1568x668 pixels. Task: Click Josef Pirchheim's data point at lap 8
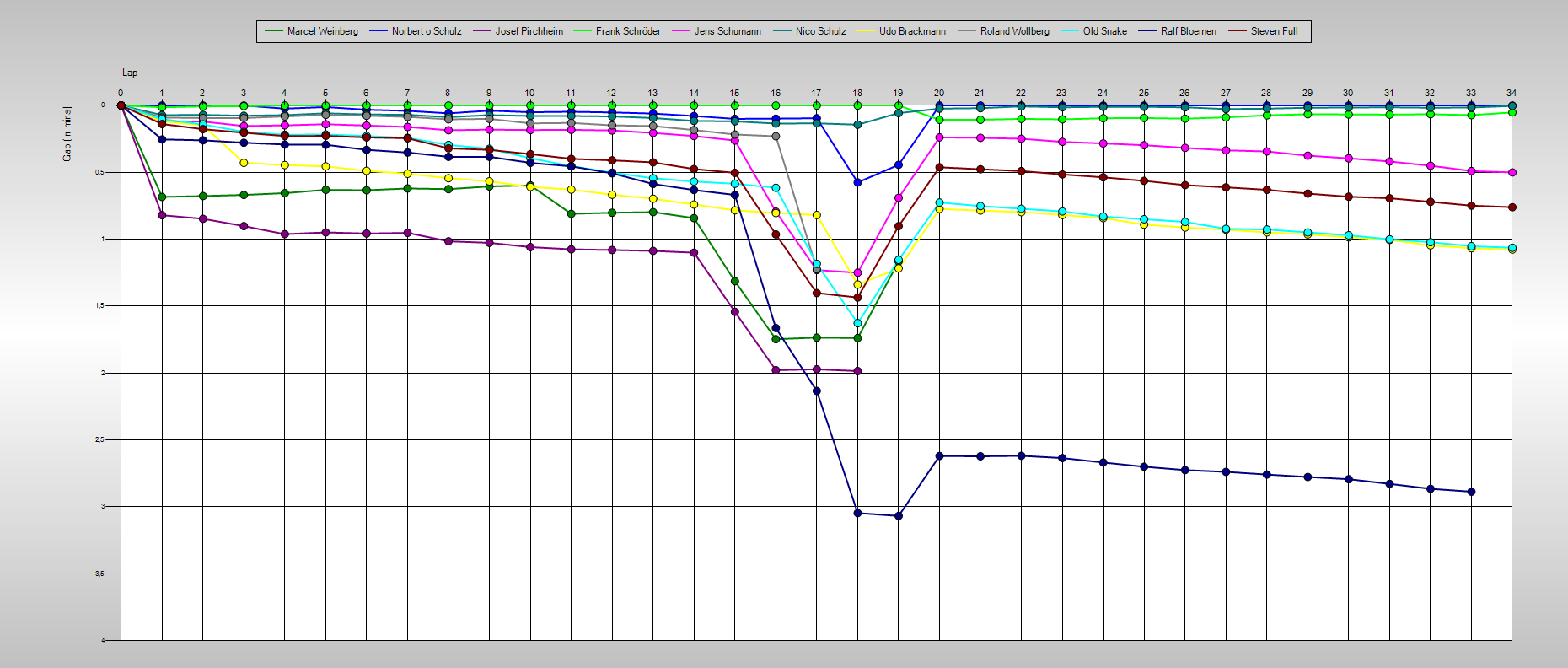tap(448, 241)
